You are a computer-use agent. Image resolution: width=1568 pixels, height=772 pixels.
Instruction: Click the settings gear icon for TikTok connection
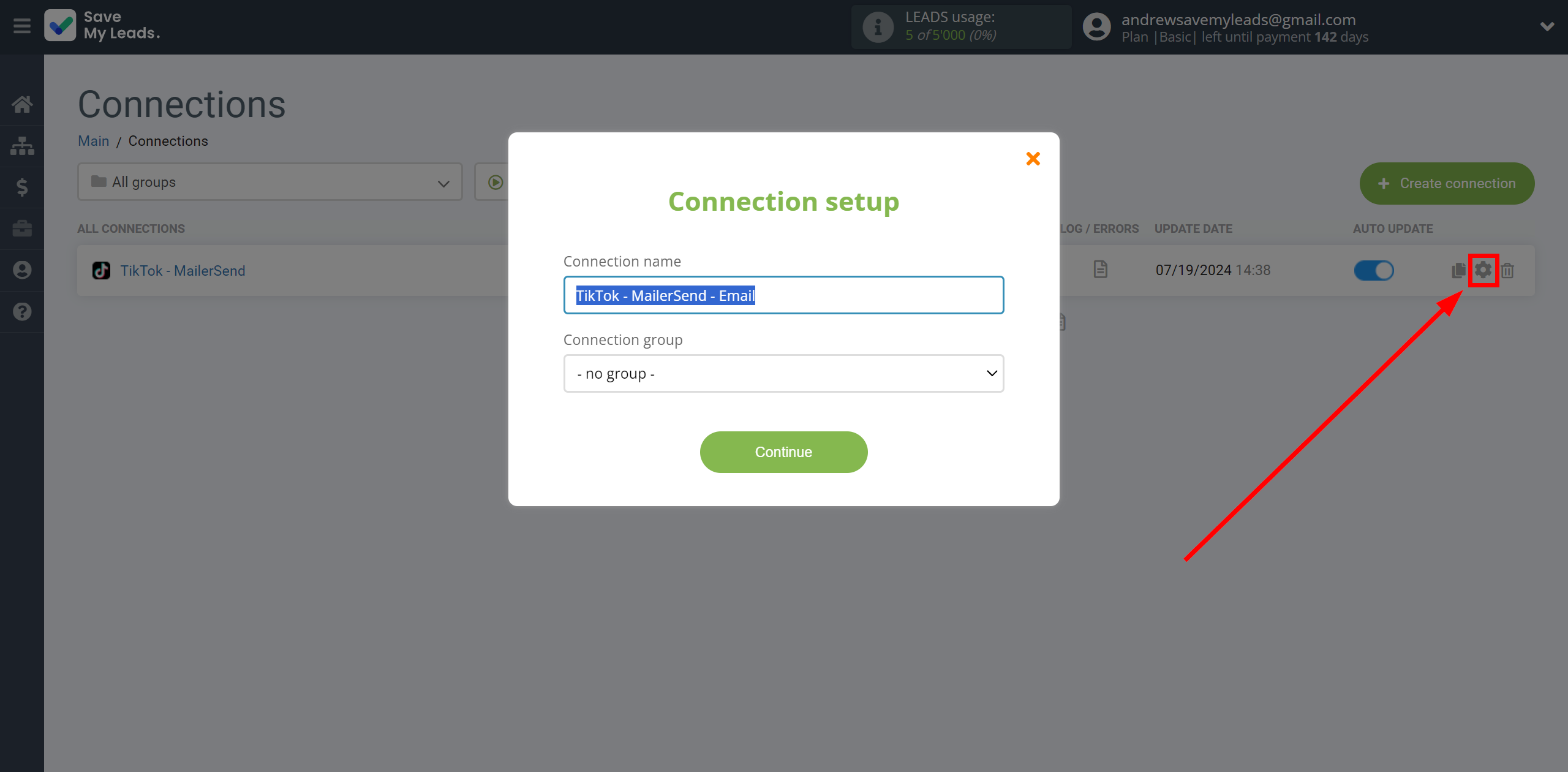click(1483, 269)
